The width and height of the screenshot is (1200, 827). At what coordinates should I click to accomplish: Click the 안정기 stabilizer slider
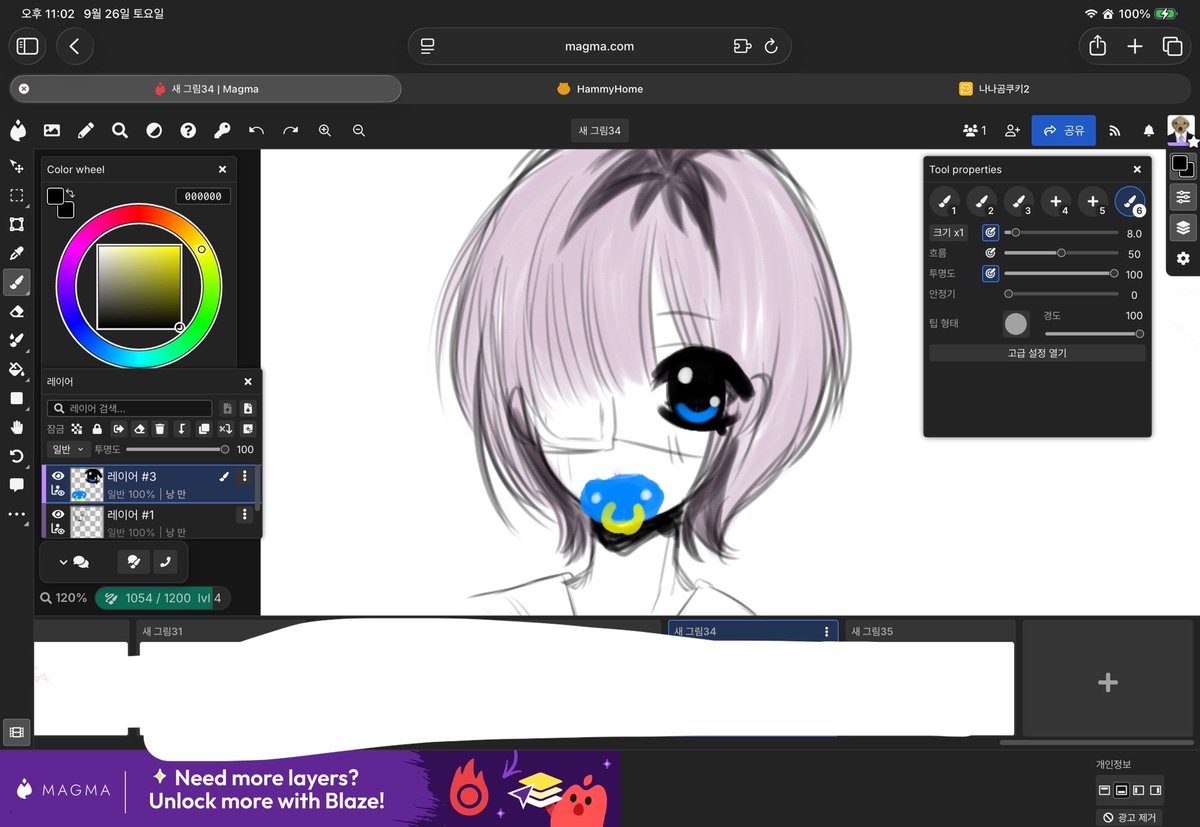1061,294
